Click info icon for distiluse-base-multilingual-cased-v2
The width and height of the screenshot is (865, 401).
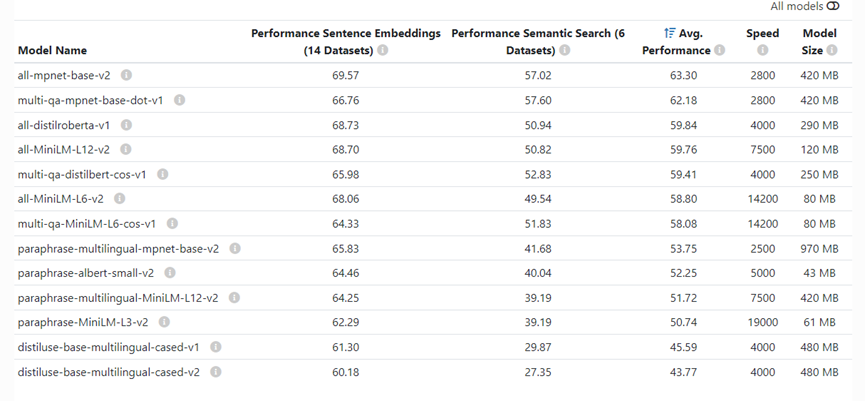point(216,372)
